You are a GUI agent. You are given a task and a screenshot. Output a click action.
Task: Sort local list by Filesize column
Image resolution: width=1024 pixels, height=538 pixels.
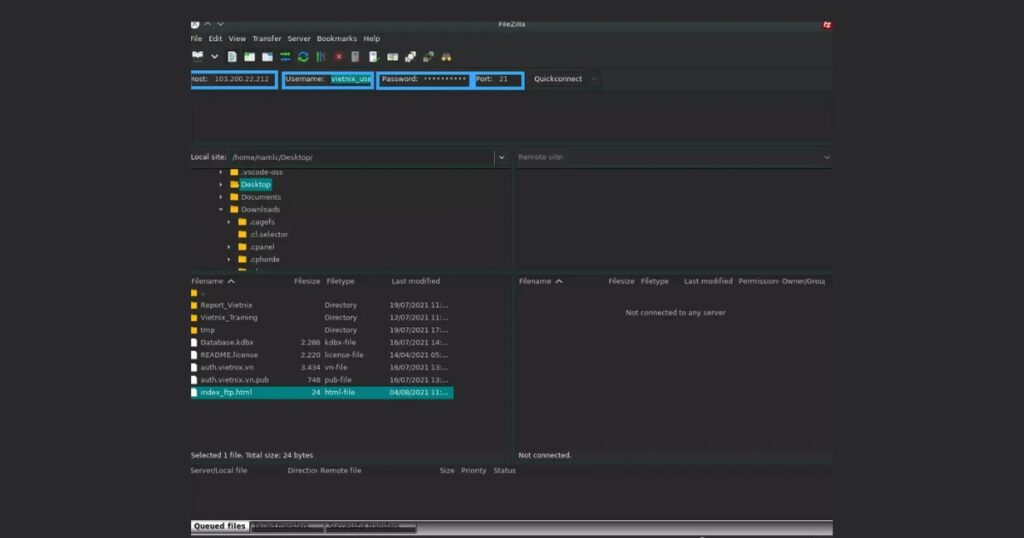306,281
